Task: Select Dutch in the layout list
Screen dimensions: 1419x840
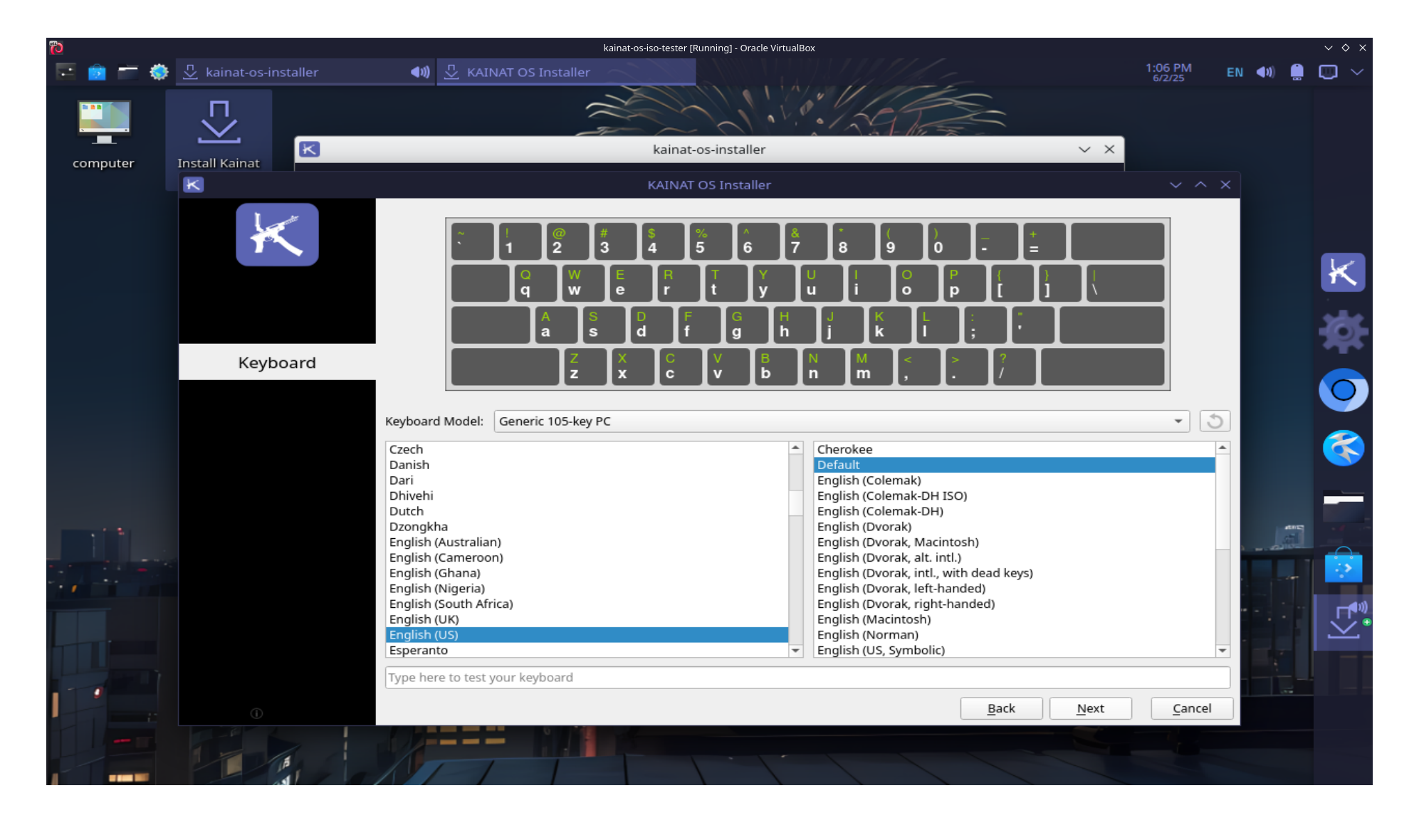Action: point(587,511)
